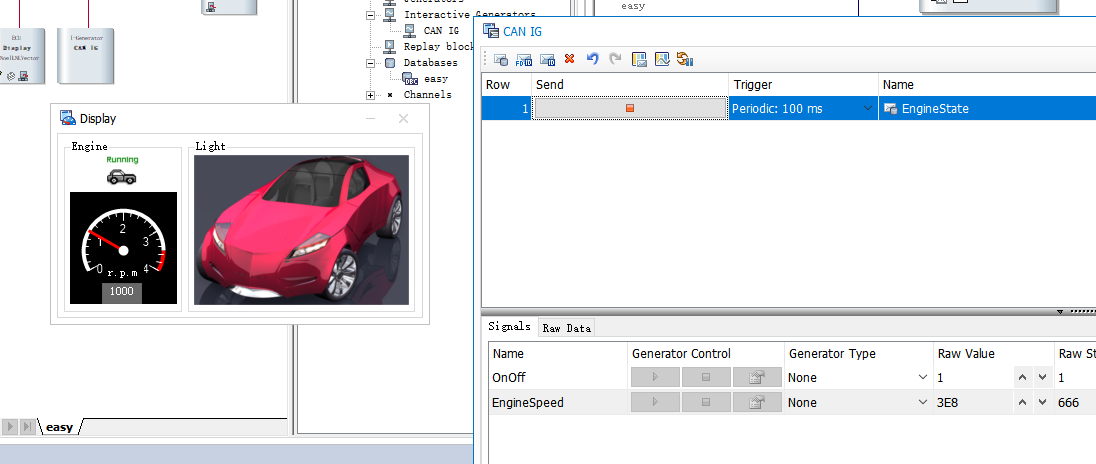Click the Databases cylinder icon
This screenshot has width=1096, height=464.
[389, 62]
